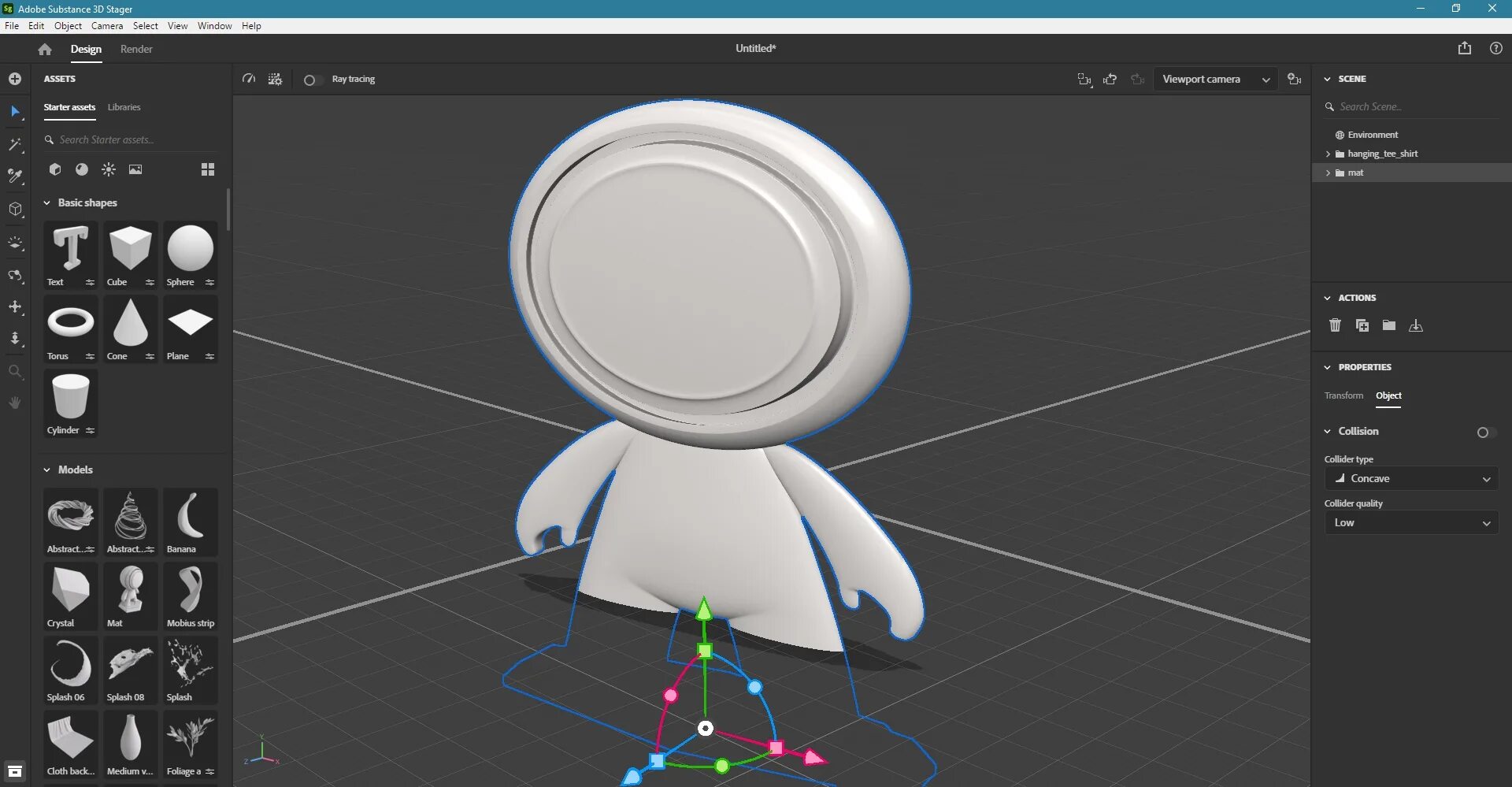Click the green Y-axis move arrow gizmo
This screenshot has width=1512, height=787.
pyautogui.click(x=704, y=608)
